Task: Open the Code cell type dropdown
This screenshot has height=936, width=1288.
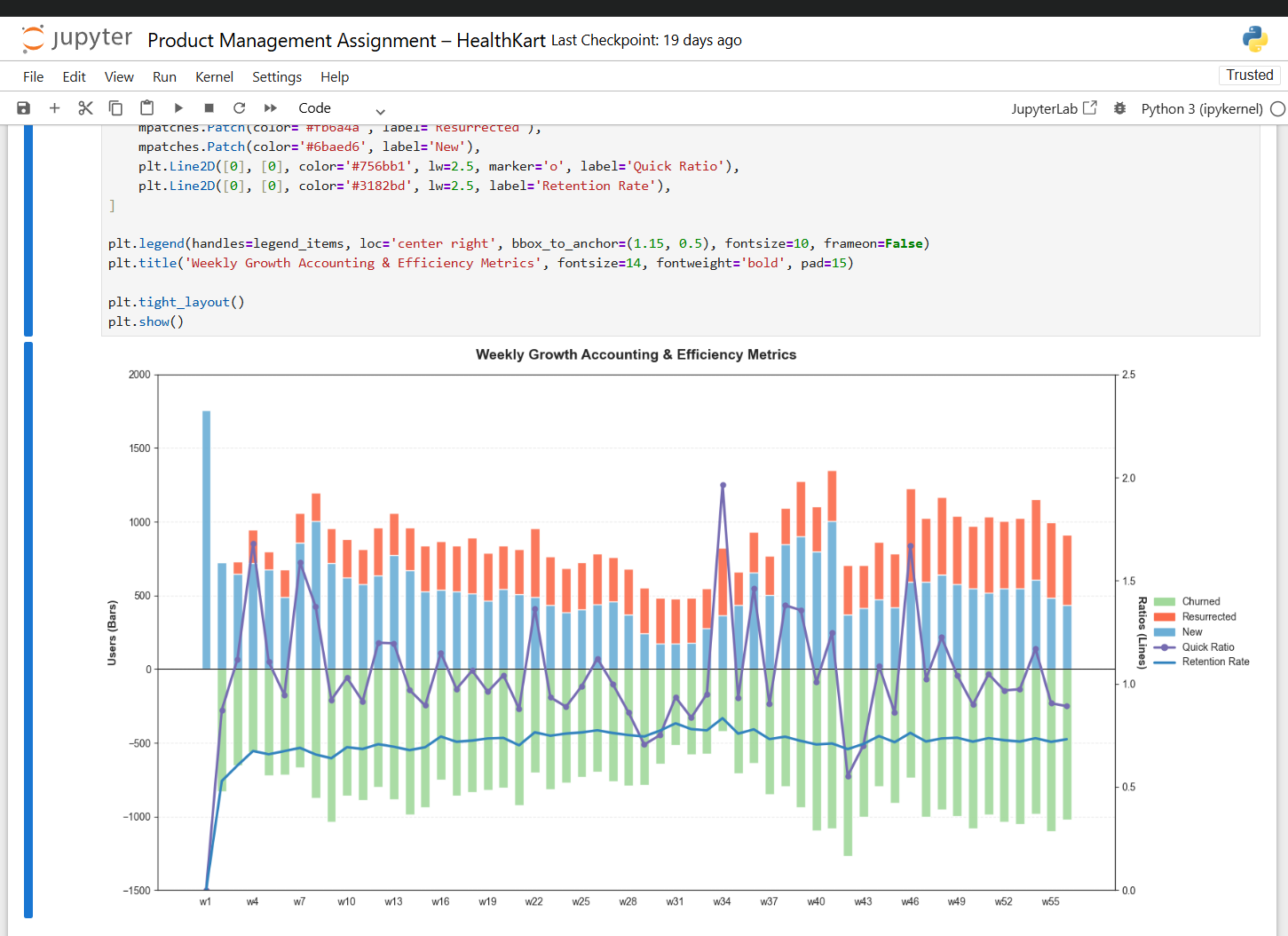Action: [342, 107]
